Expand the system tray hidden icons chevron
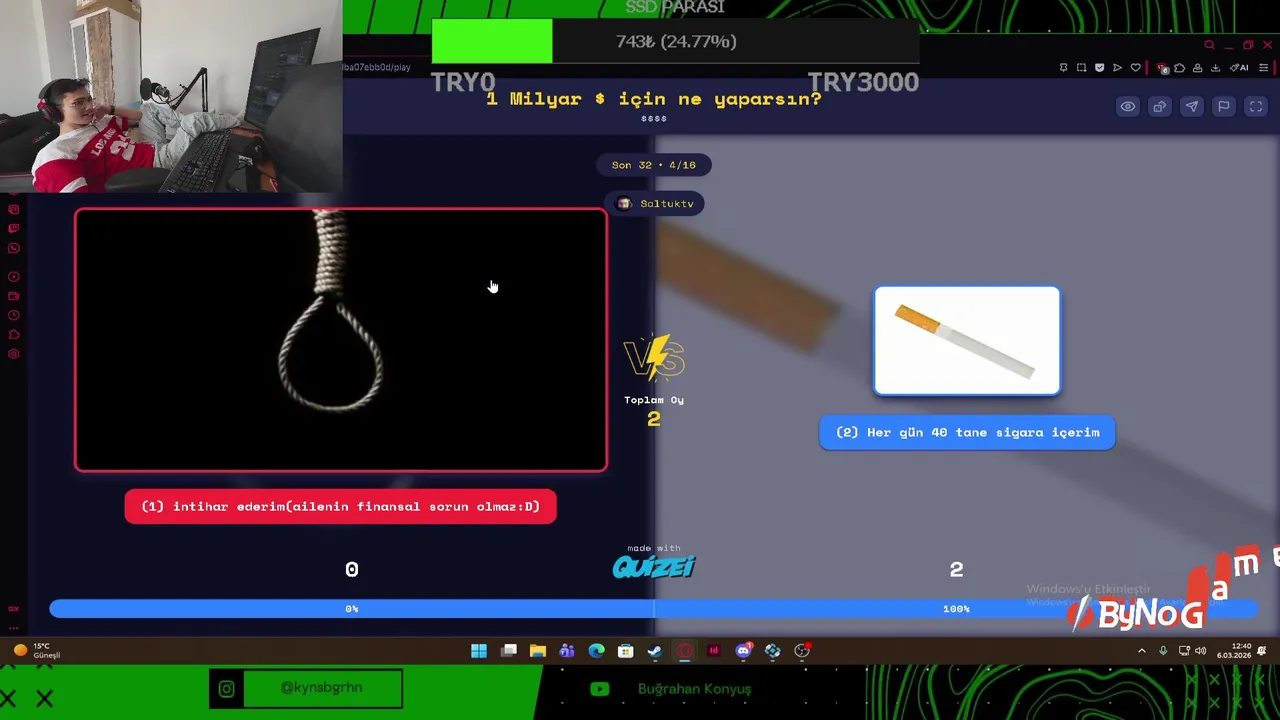The image size is (1280, 720). pyautogui.click(x=1142, y=651)
